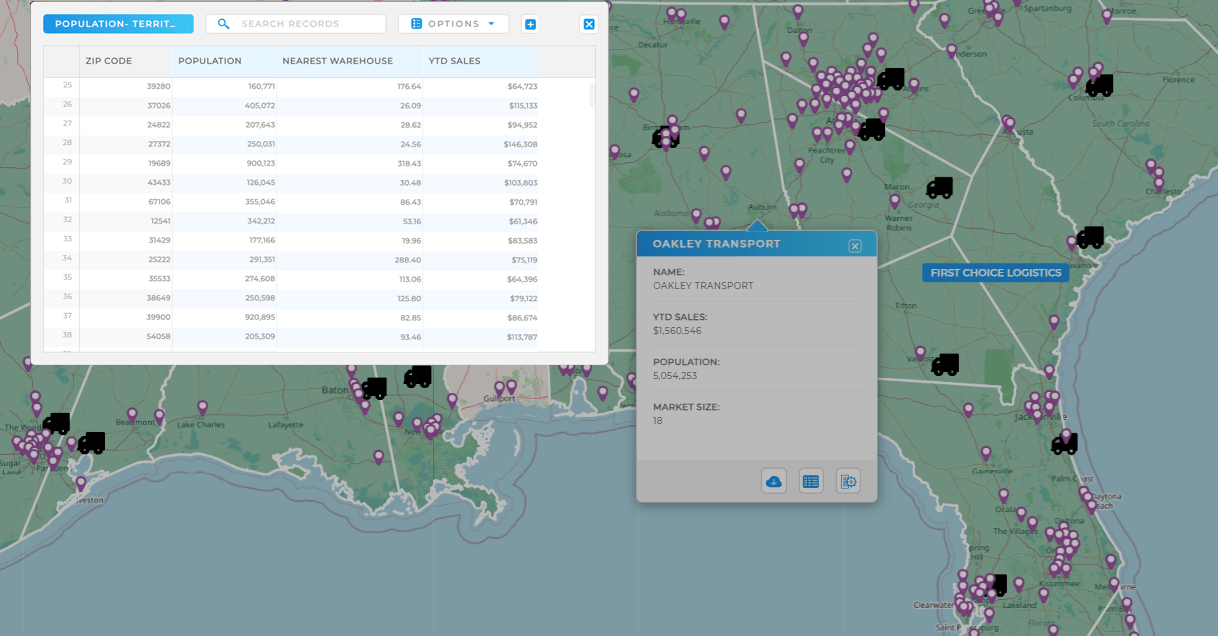Click nearest warehouse cell 19.96

click(x=411, y=240)
